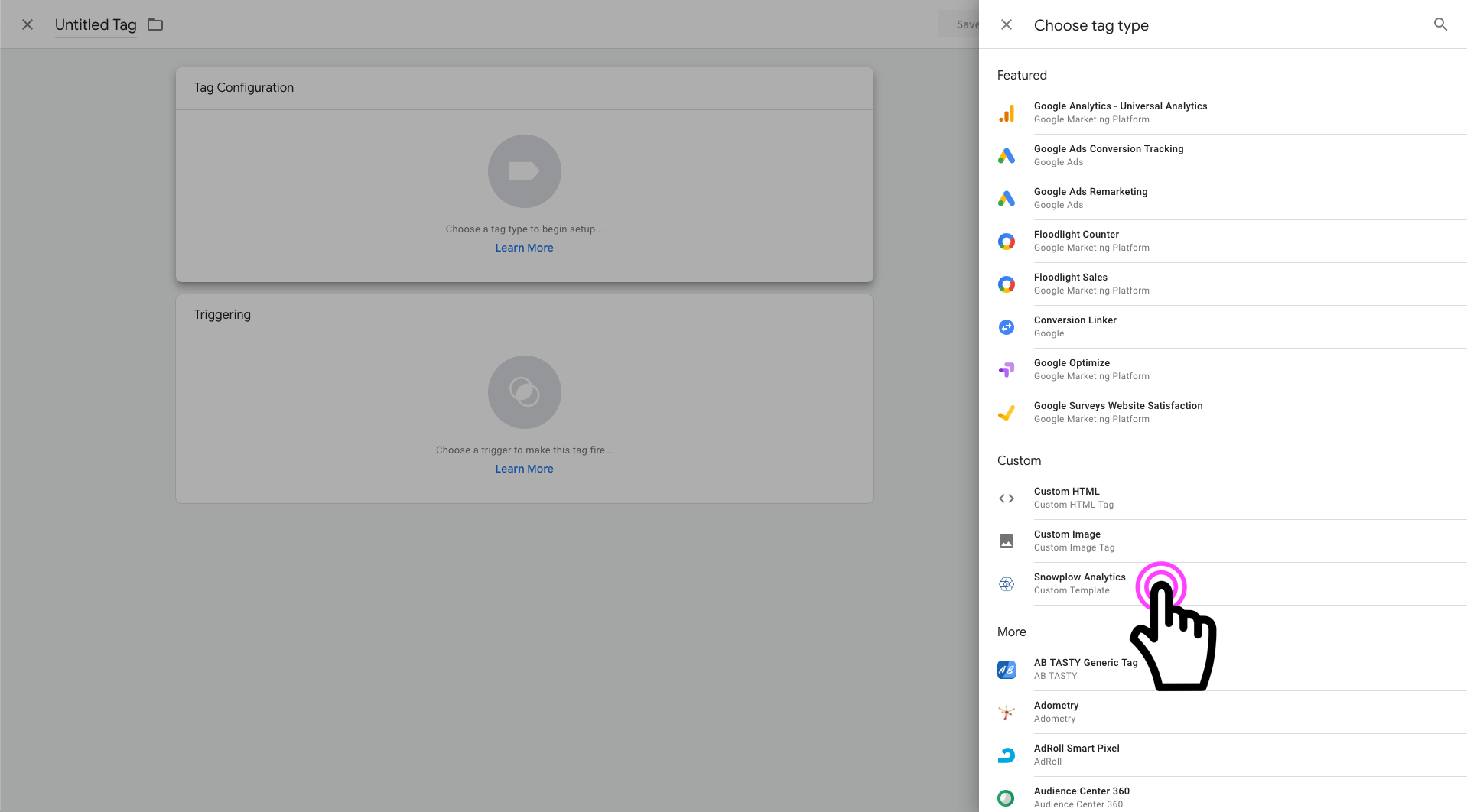The width and height of the screenshot is (1467, 812).
Task: Click the Custom HTML code brackets icon
Action: click(x=1007, y=499)
